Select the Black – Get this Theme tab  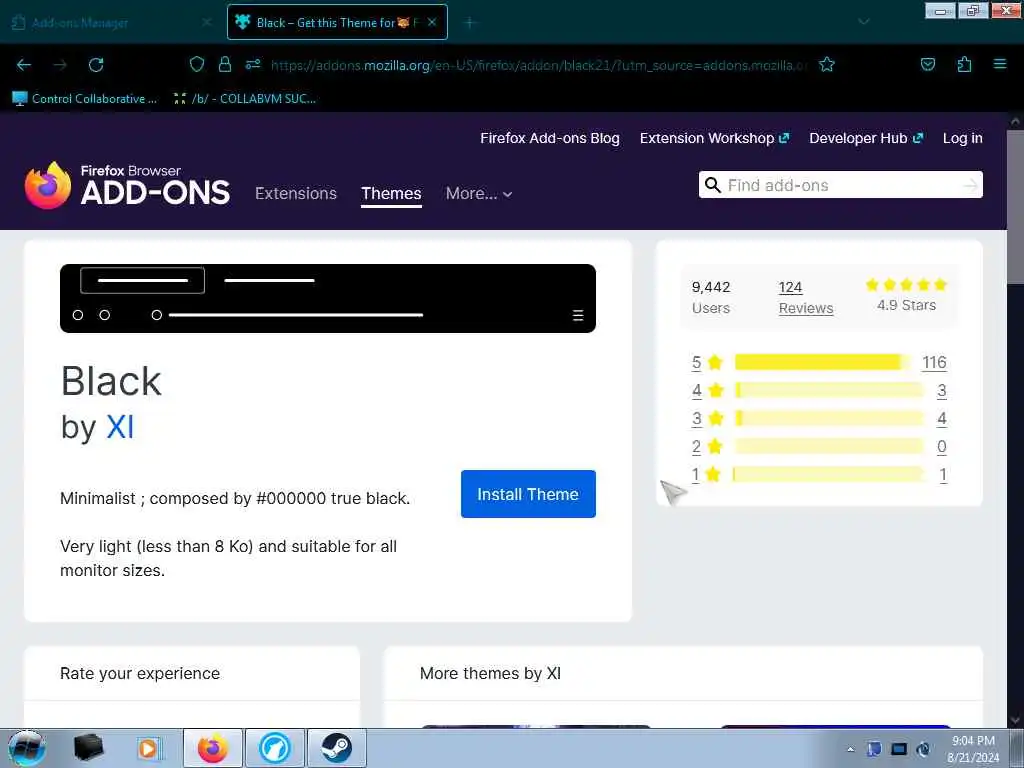[337, 22]
